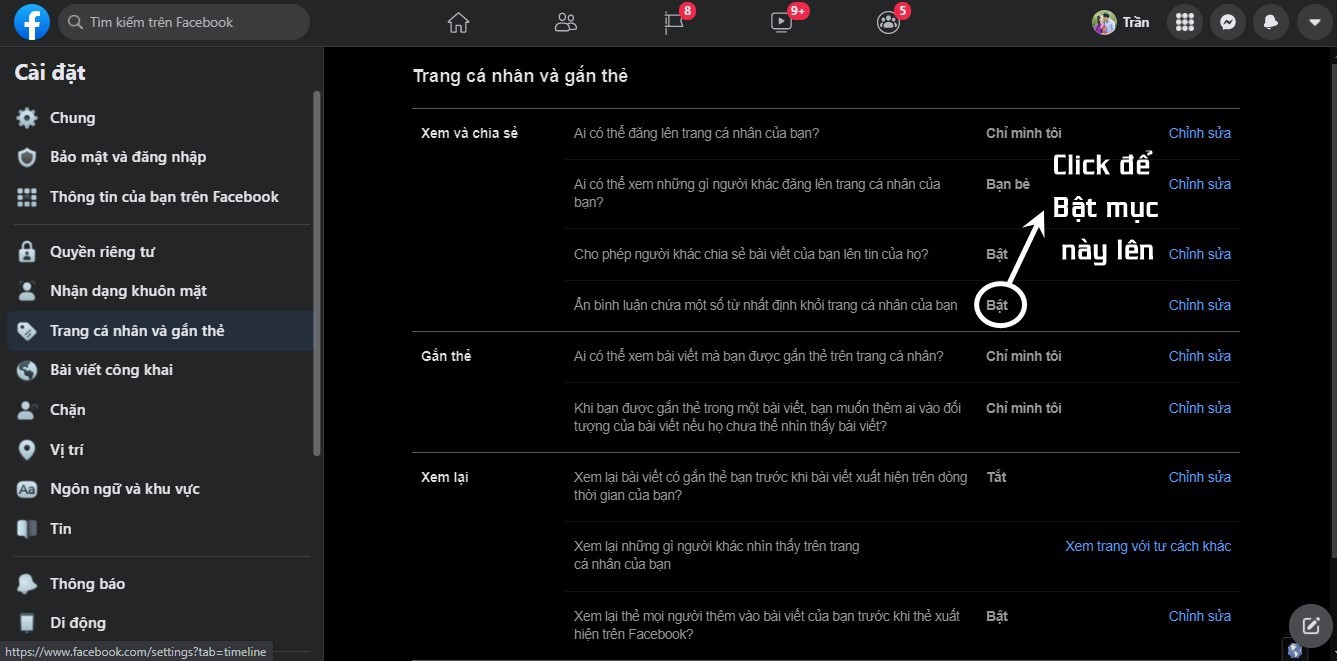
Task: Select 'Quyền riêng tư' in settings sidebar
Action: (x=102, y=252)
